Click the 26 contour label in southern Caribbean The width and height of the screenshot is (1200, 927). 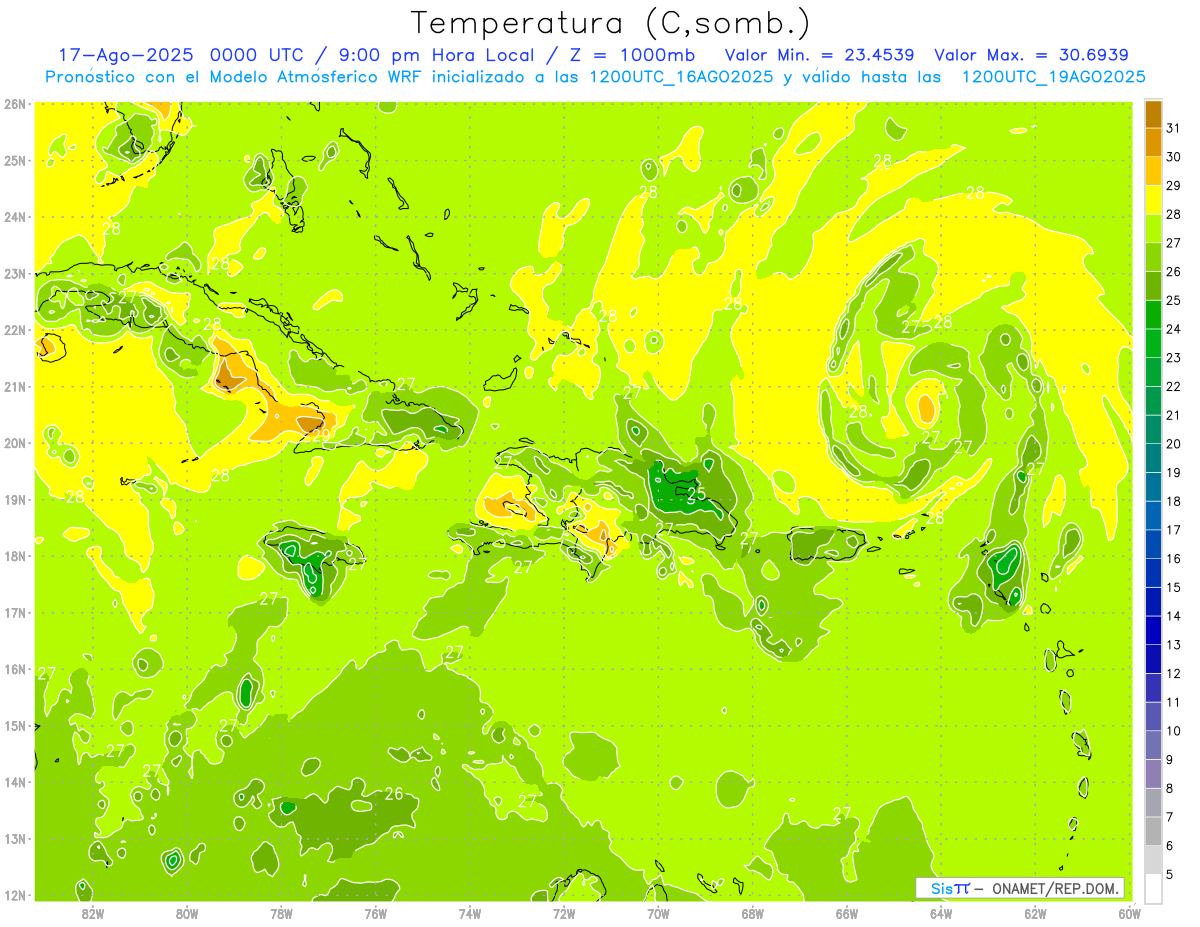pyautogui.click(x=394, y=794)
